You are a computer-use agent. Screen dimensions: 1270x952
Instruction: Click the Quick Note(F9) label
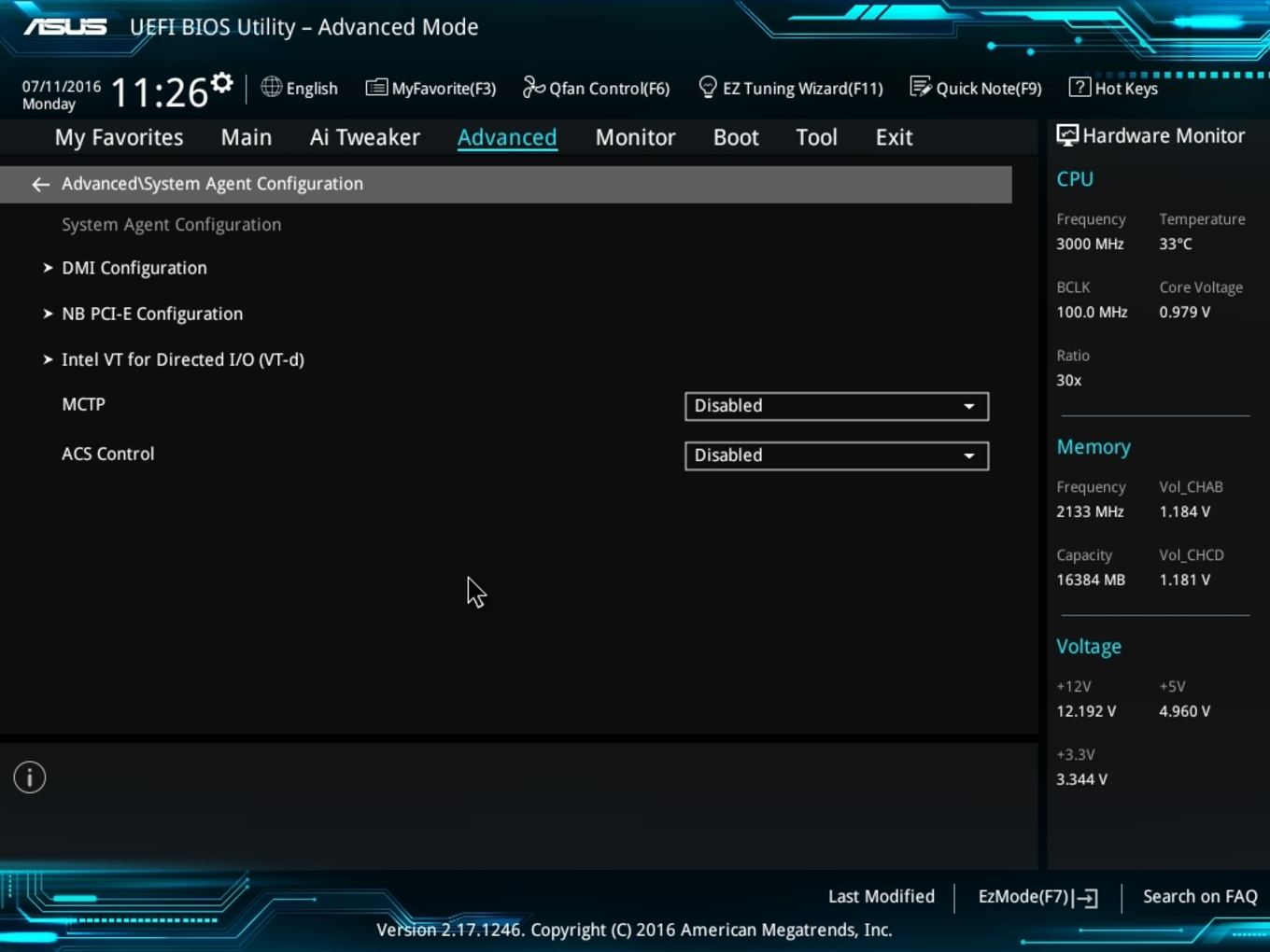[989, 89]
